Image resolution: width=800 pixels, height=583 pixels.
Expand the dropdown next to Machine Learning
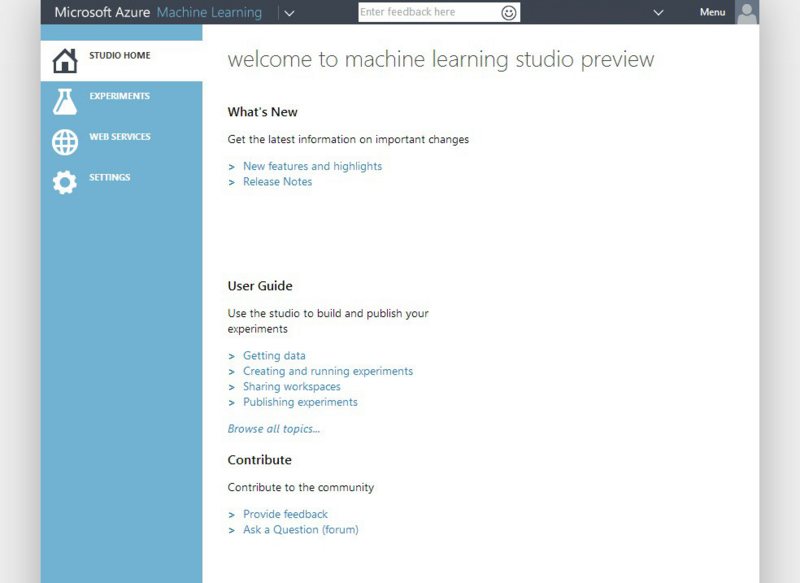point(289,13)
